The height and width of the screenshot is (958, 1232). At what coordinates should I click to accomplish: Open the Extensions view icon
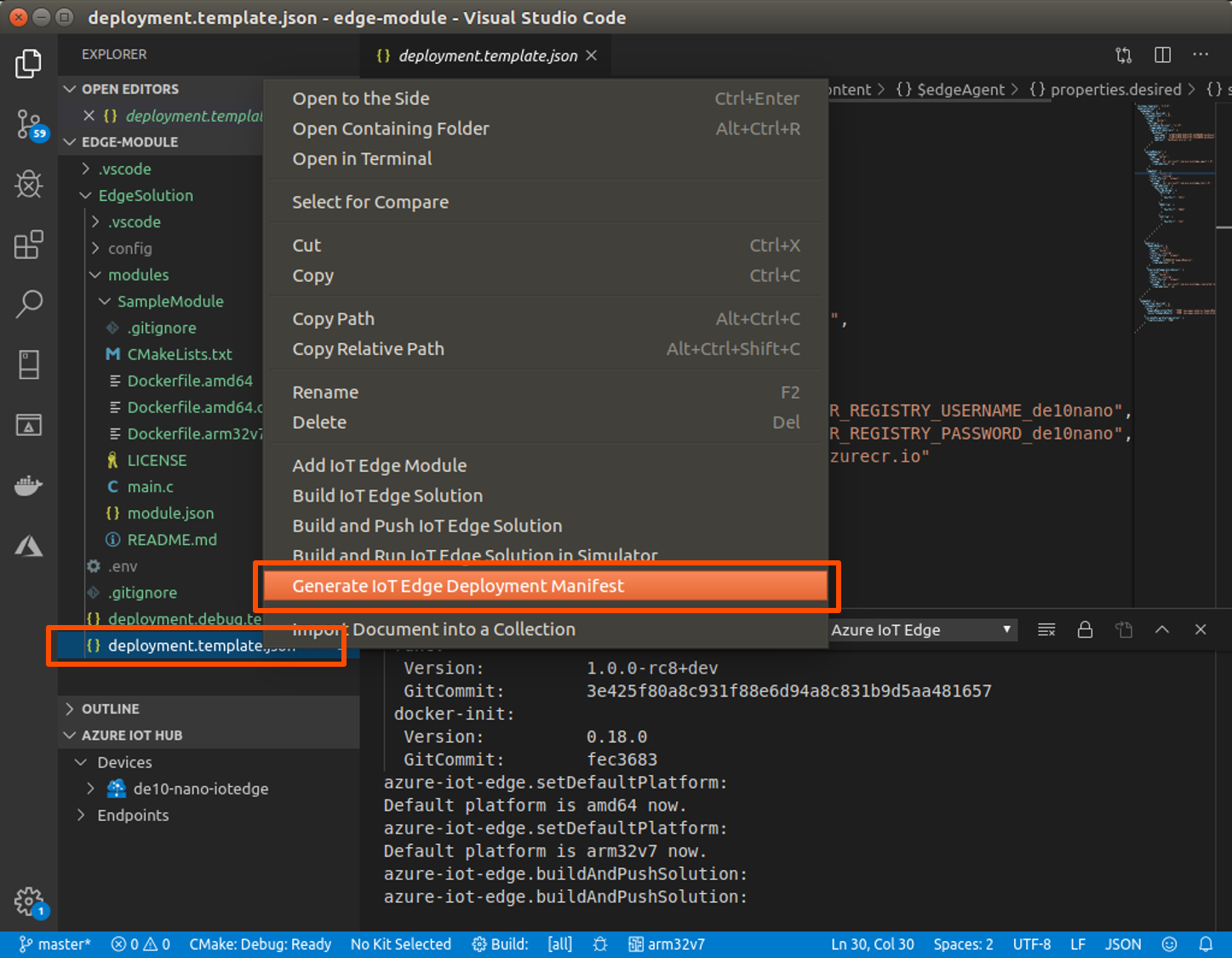[29, 244]
